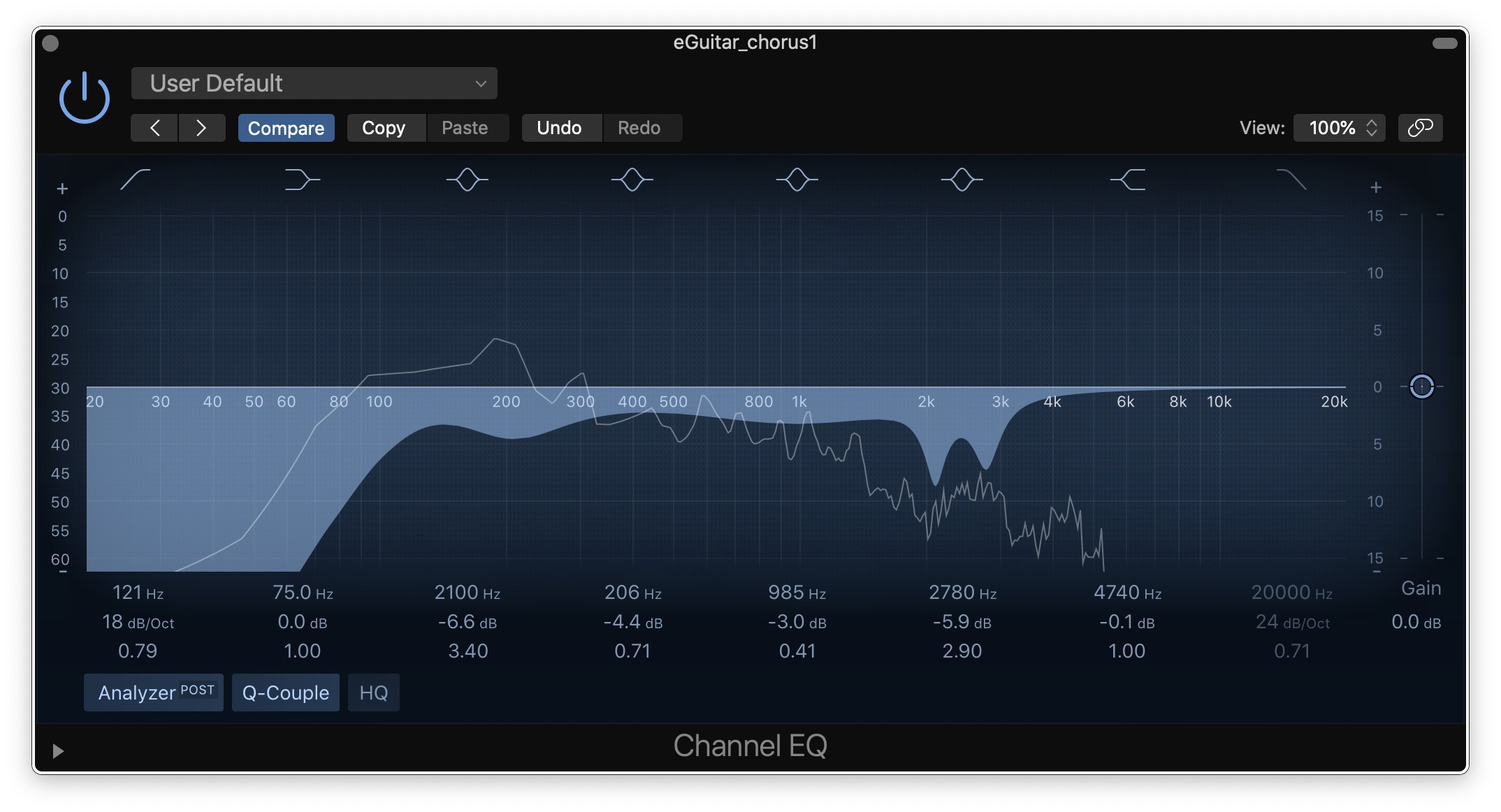Click the 985 Hz parametric band icon

click(x=797, y=180)
